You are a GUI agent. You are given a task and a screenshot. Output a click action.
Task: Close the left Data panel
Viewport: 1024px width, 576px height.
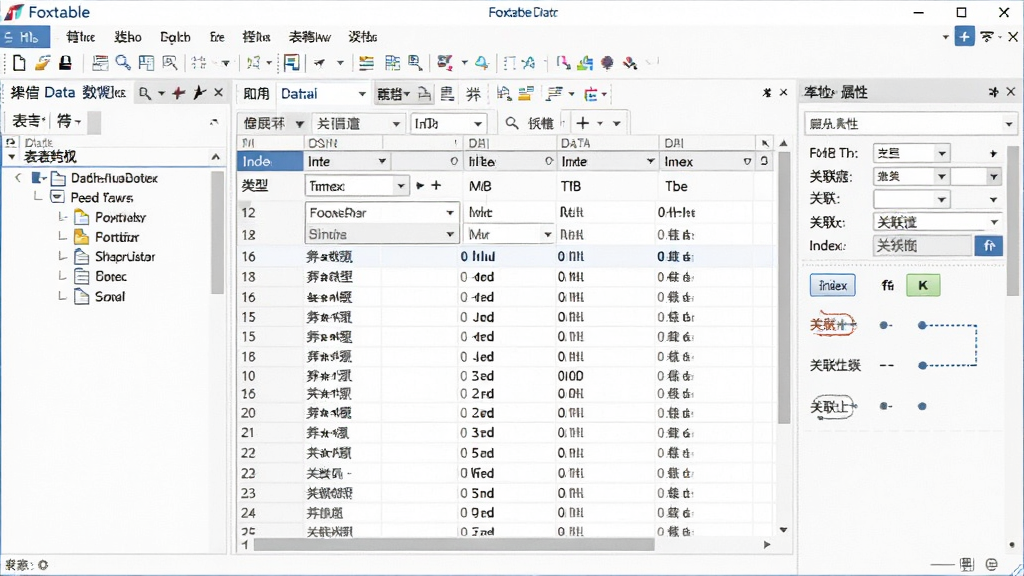219,93
